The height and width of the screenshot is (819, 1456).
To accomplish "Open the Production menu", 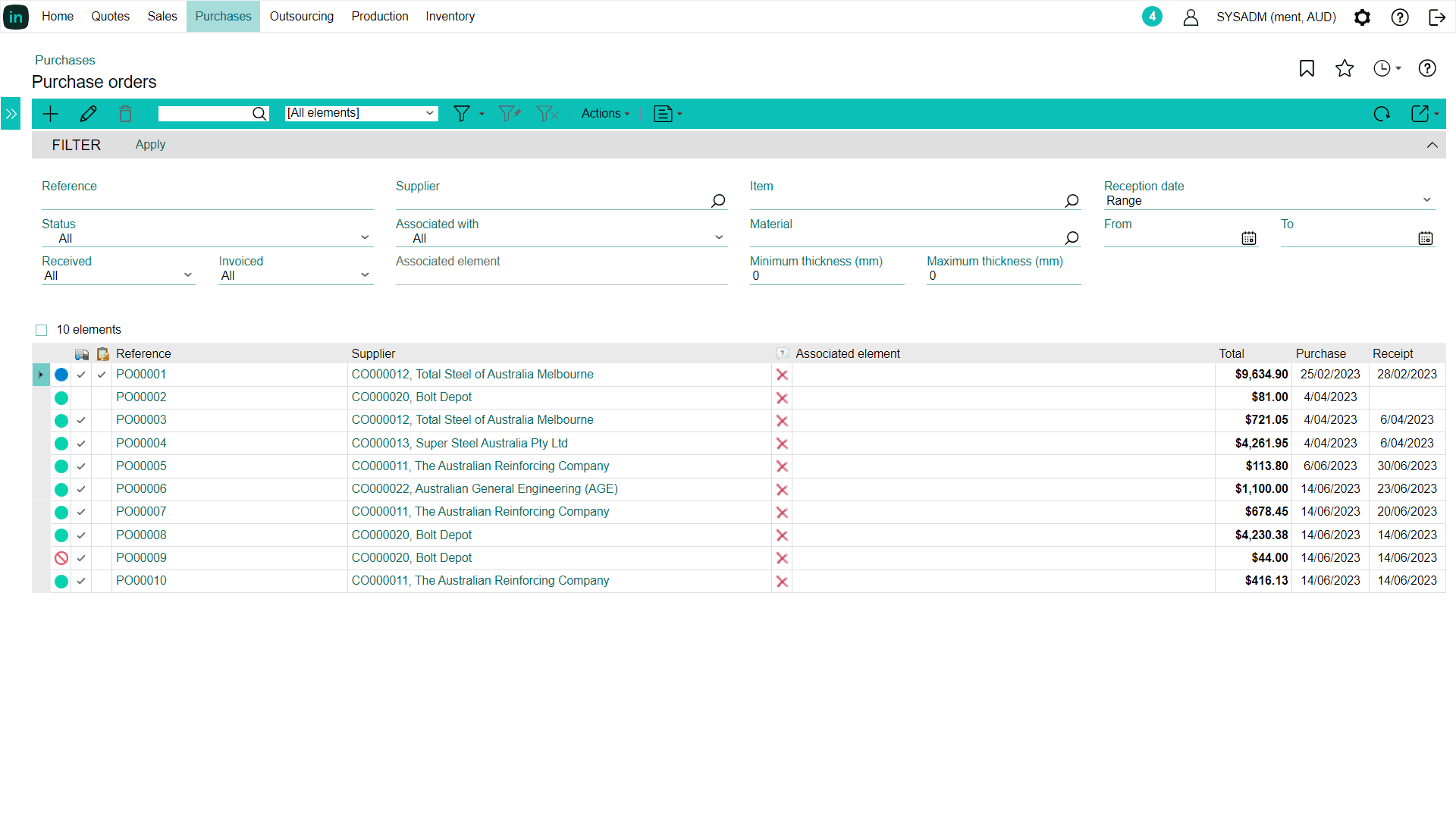I will click(379, 16).
